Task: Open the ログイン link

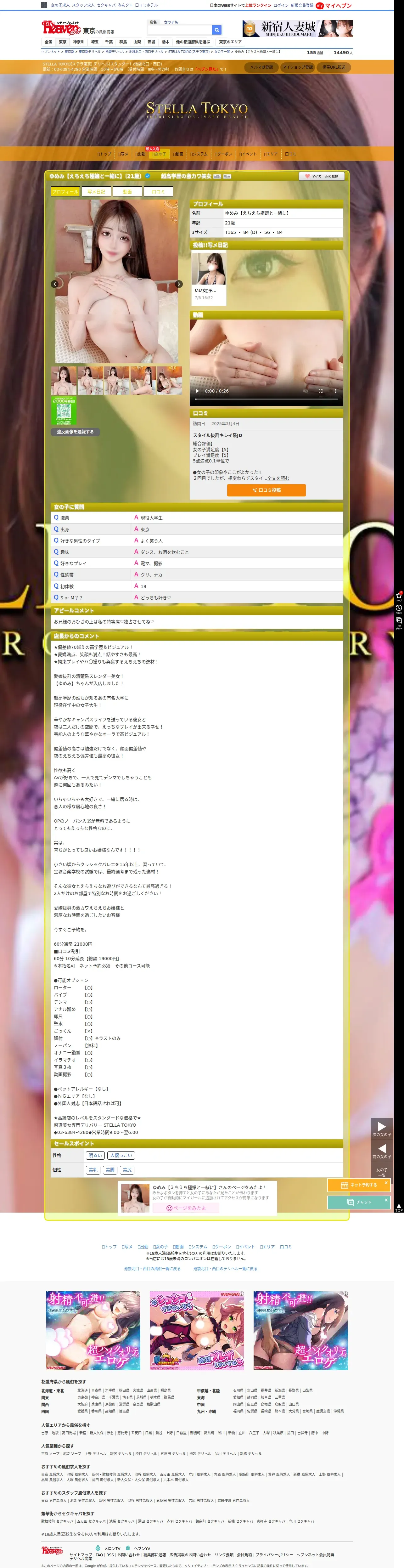Action: tap(281, 5)
